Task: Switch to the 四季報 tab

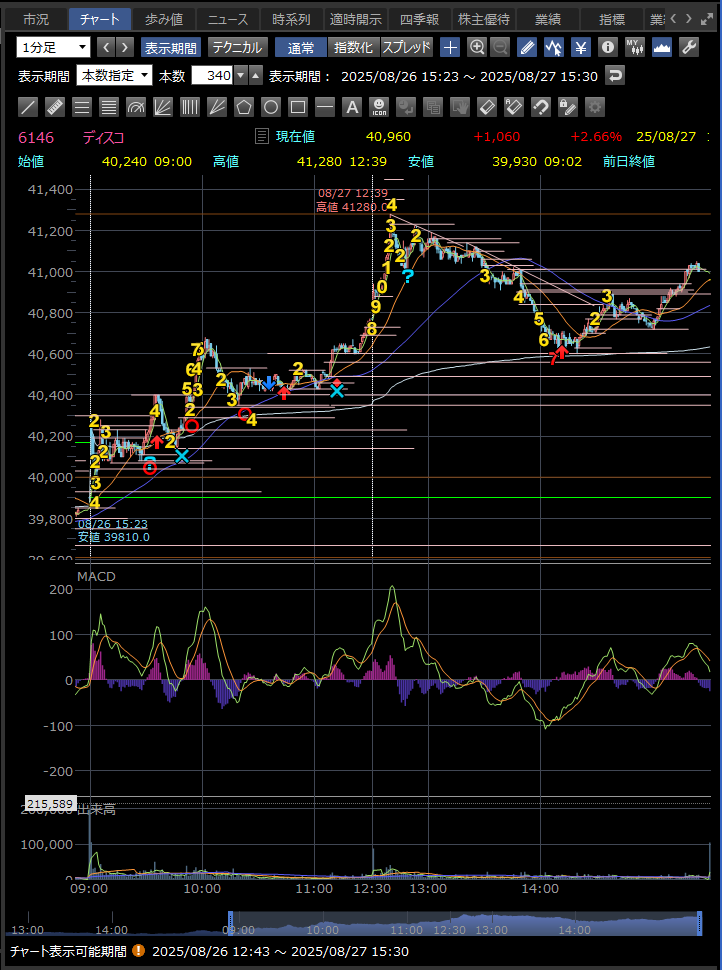Action: click(x=419, y=19)
